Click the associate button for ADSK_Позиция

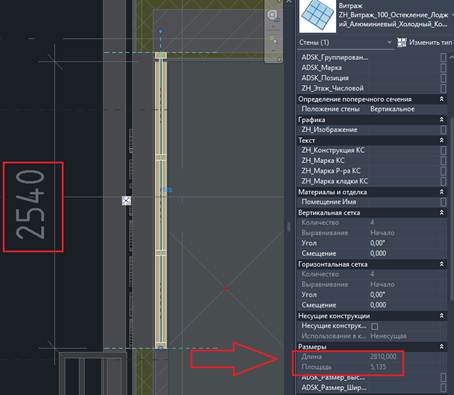[443, 78]
